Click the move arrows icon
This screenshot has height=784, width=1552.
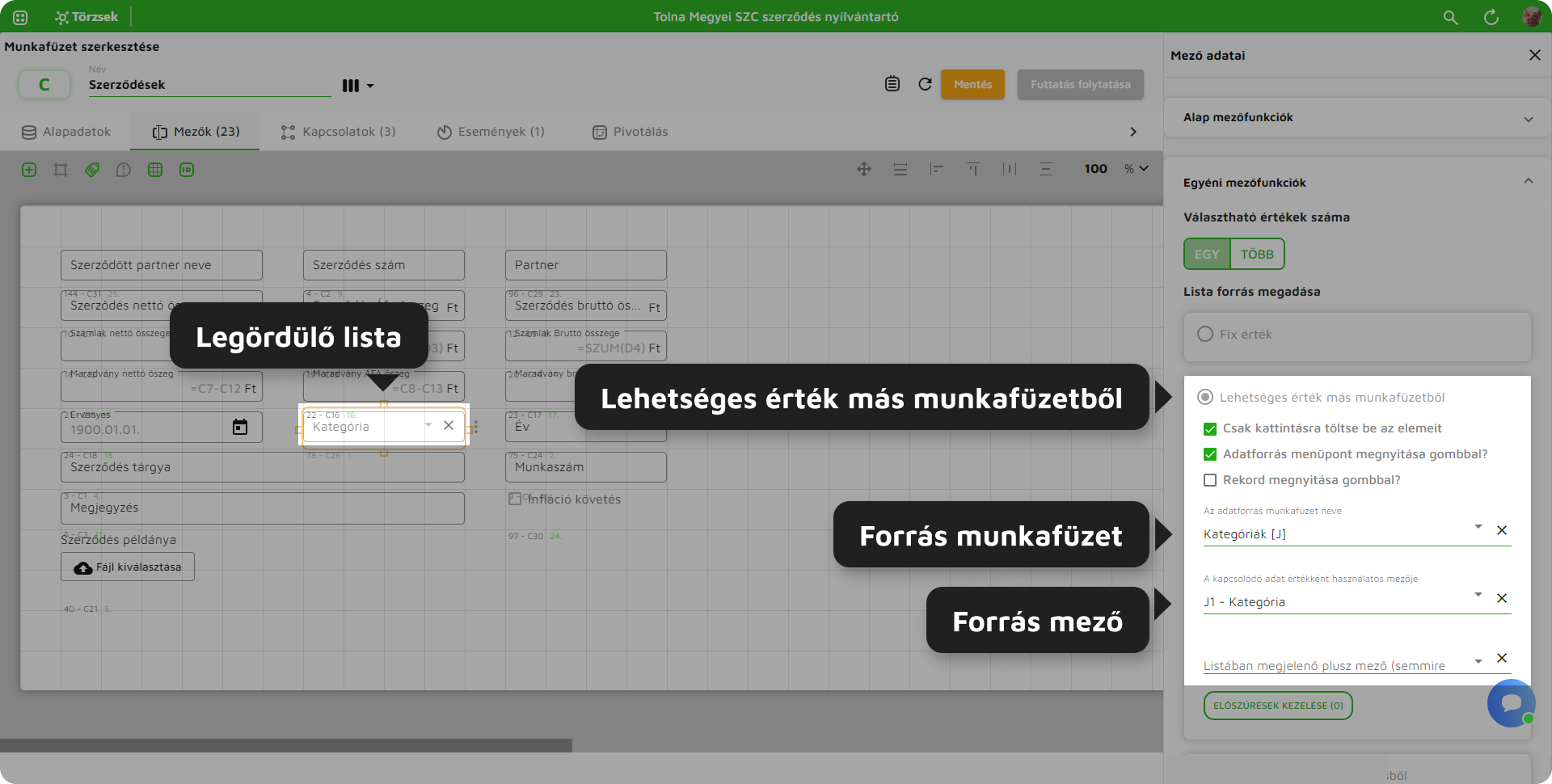(x=864, y=169)
